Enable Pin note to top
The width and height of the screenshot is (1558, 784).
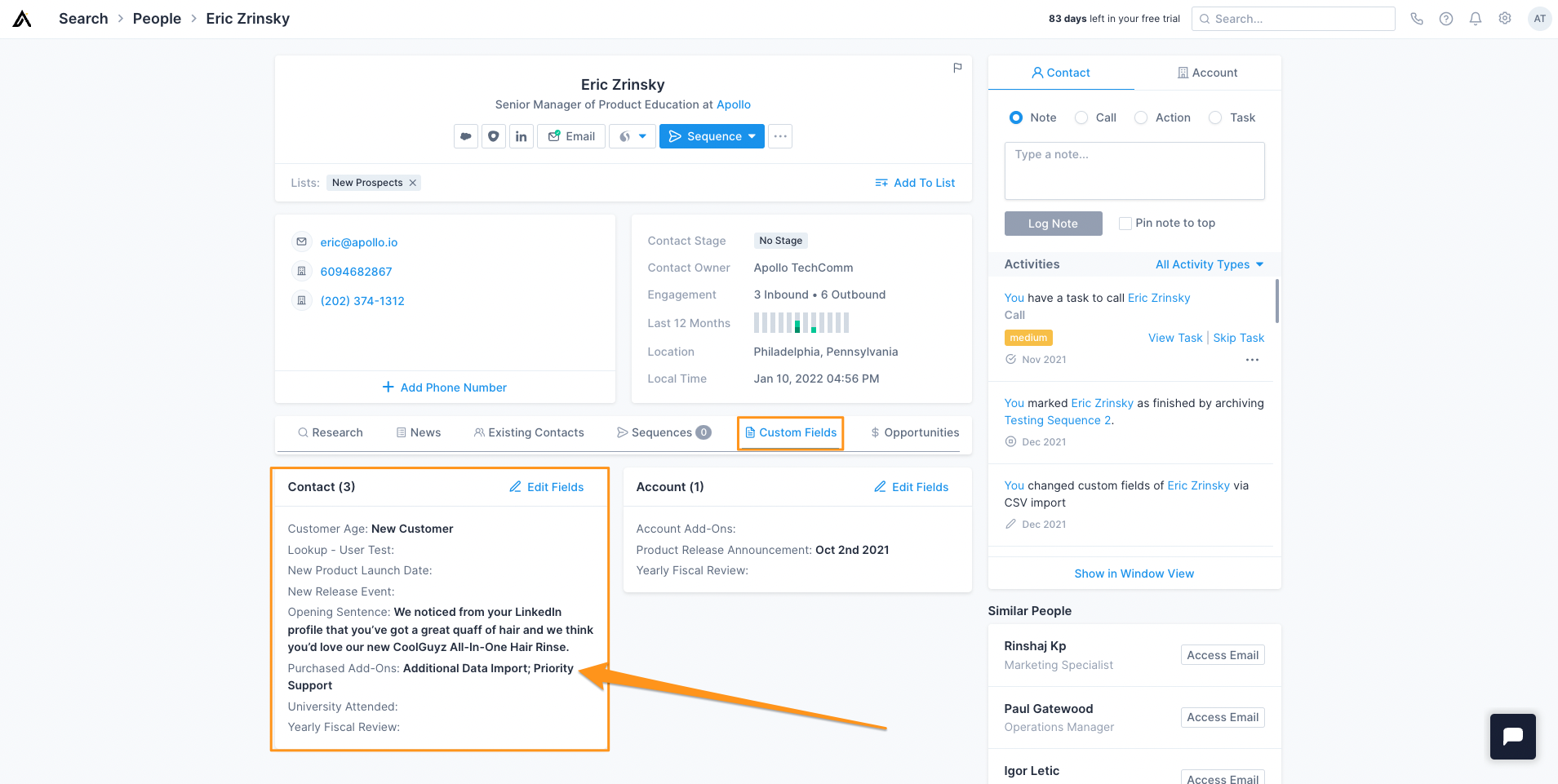tap(1125, 223)
